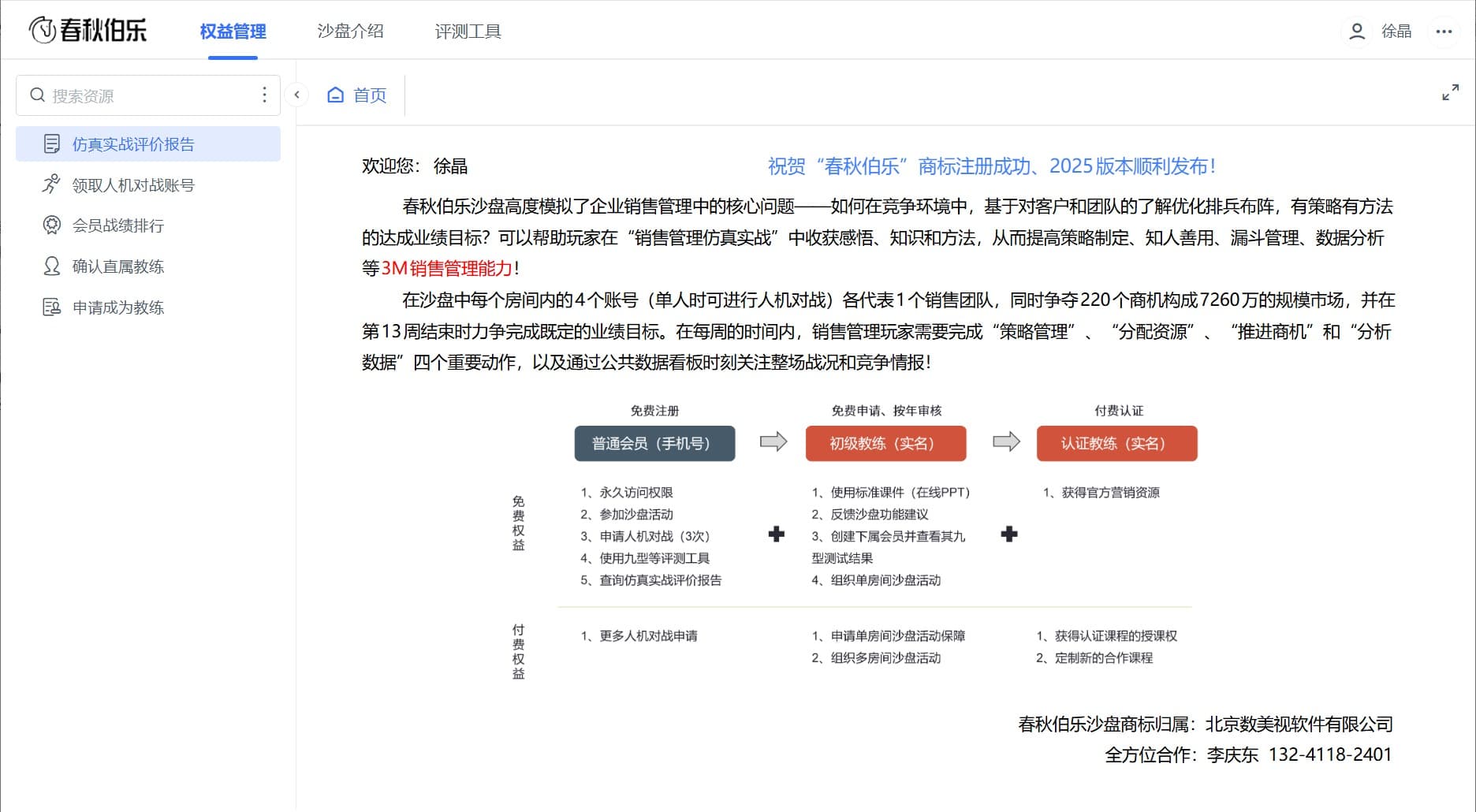Click the 认证教练（实名）box
This screenshot has height=812, width=1476.
(1116, 443)
